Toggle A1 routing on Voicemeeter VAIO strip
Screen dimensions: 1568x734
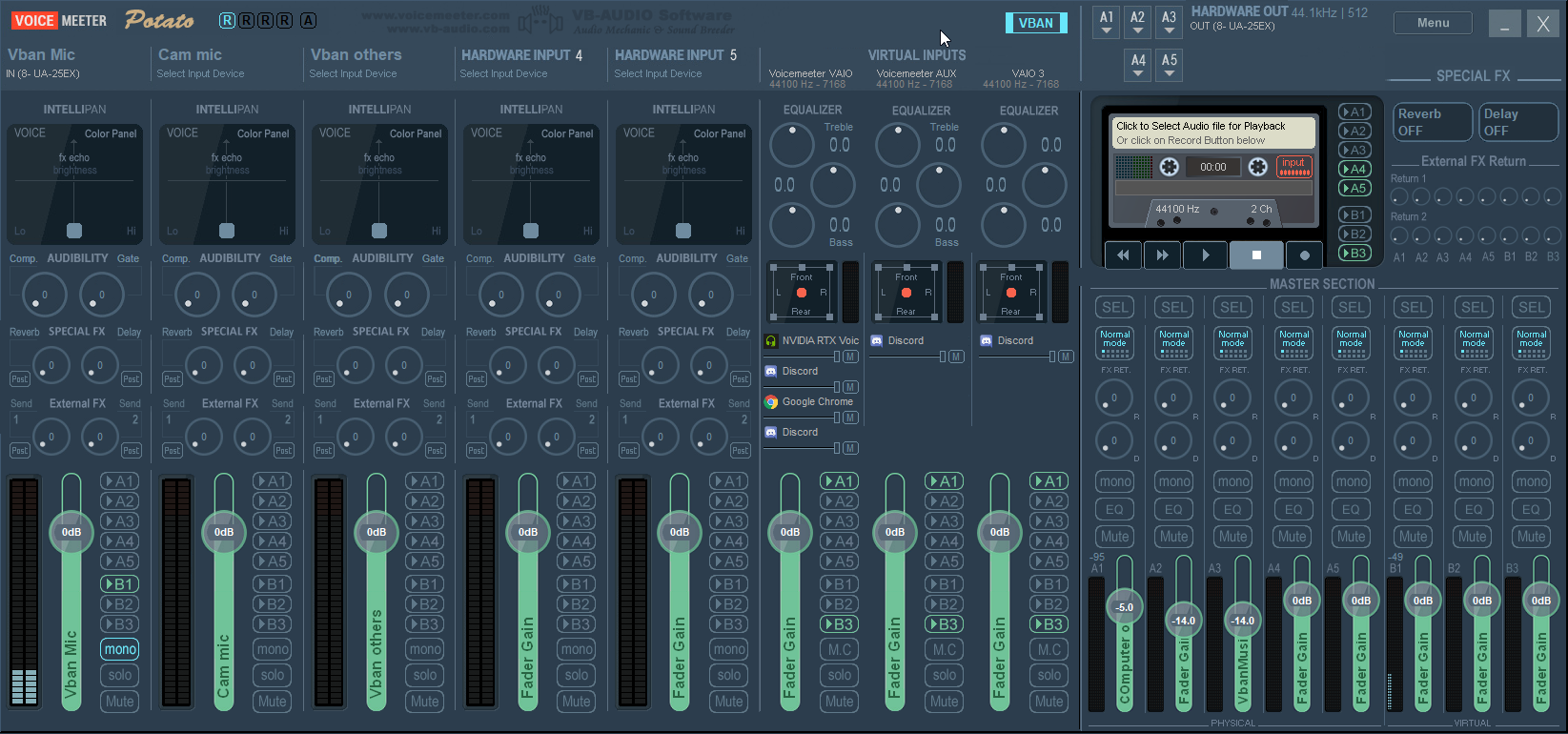840,481
